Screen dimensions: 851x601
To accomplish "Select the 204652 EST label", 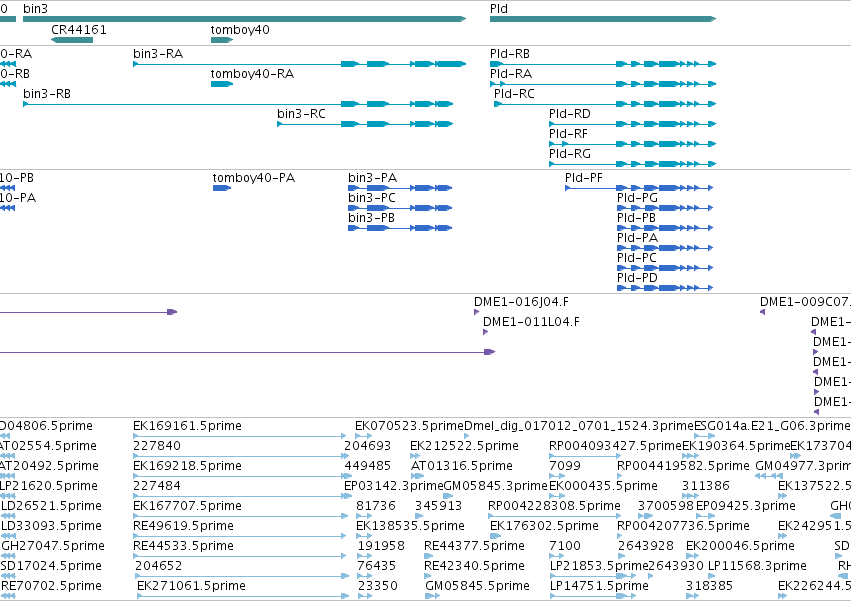I will click(x=158, y=566).
